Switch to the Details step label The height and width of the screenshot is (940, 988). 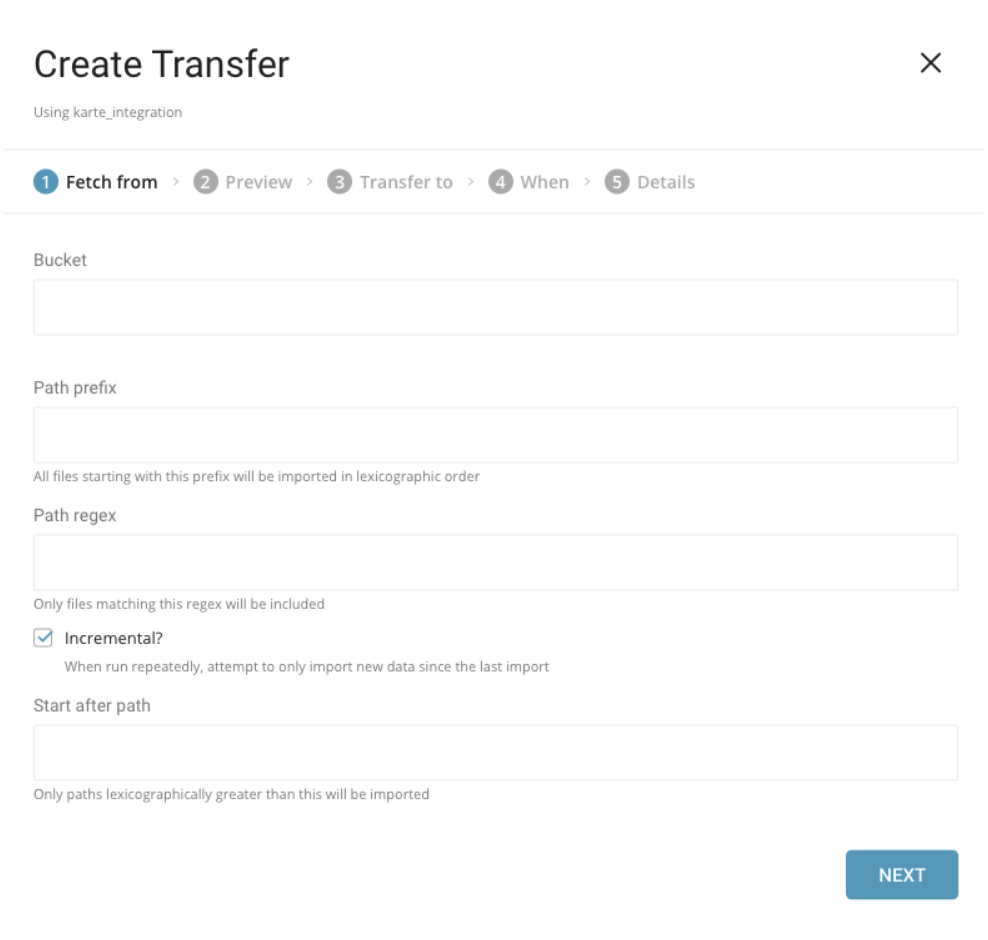point(666,182)
